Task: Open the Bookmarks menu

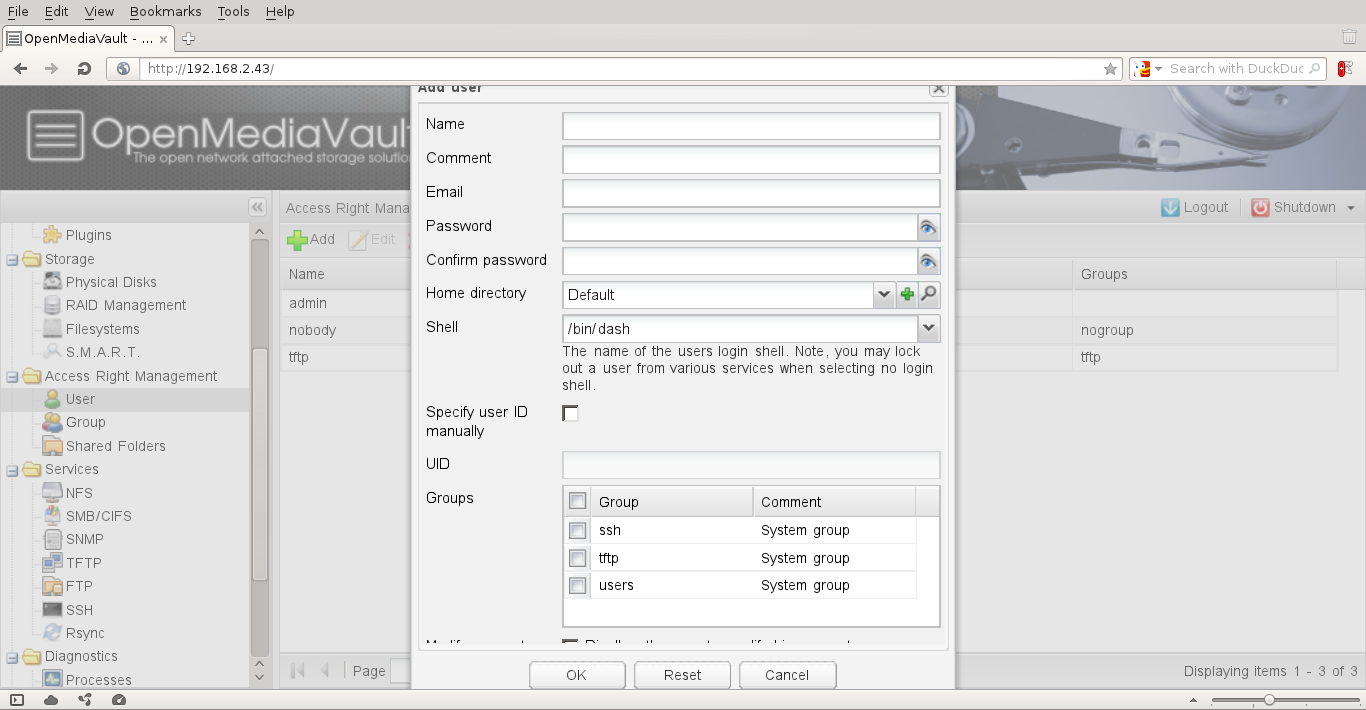Action: (x=165, y=11)
